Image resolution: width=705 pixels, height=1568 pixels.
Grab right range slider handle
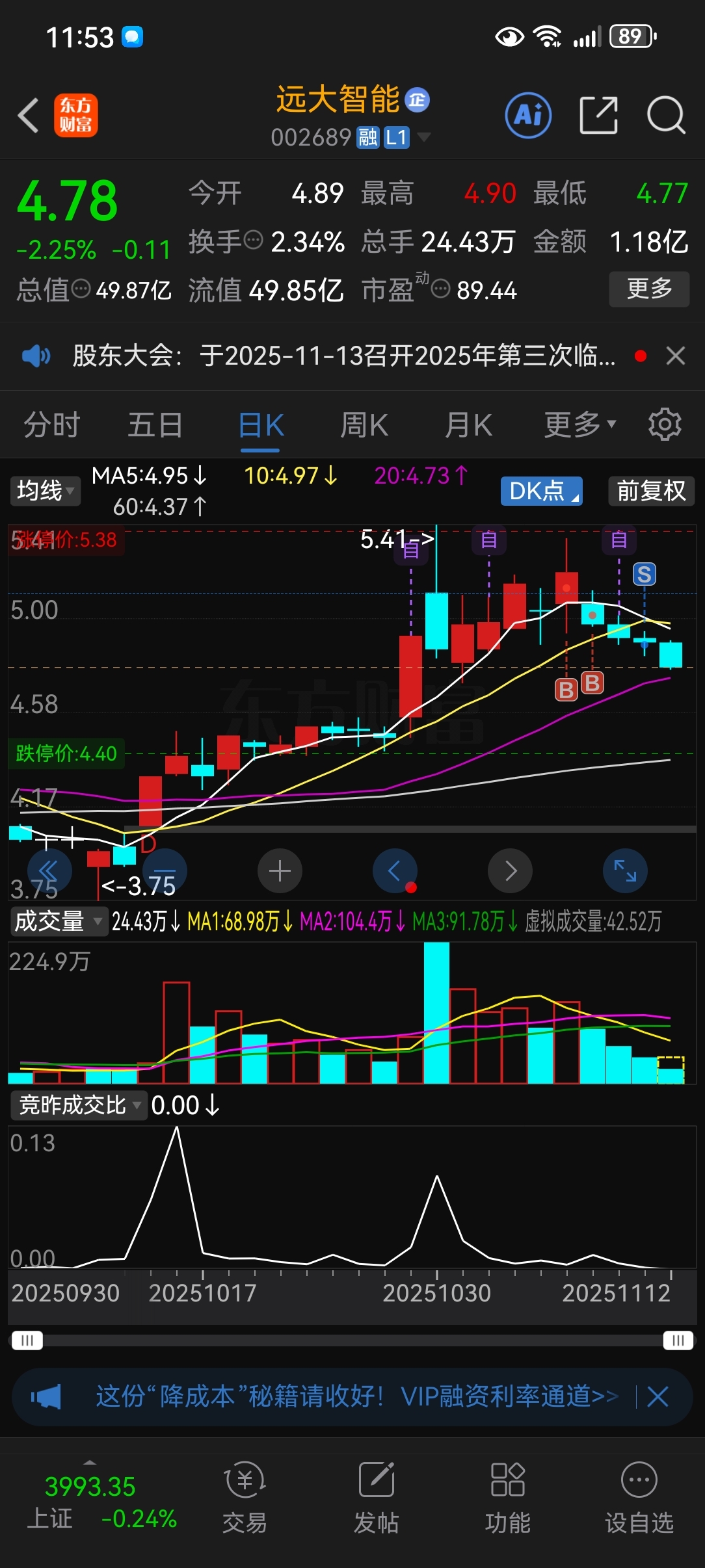[678, 1340]
